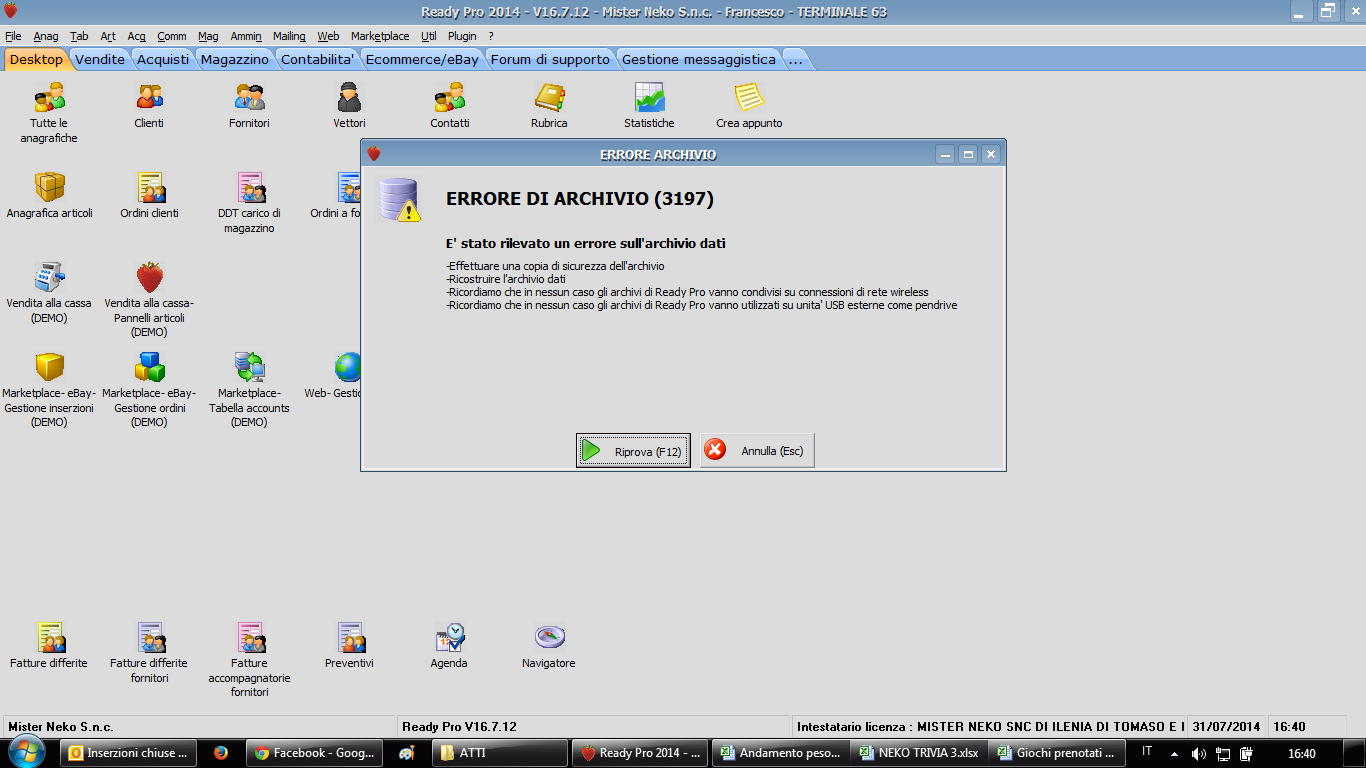Open the Tab menu
1366x768 pixels.
pos(79,36)
